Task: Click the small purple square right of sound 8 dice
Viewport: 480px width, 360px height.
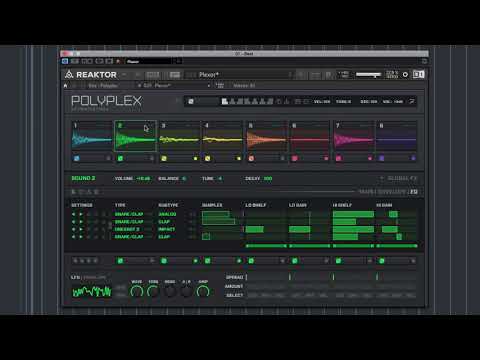Action: (x=413, y=159)
